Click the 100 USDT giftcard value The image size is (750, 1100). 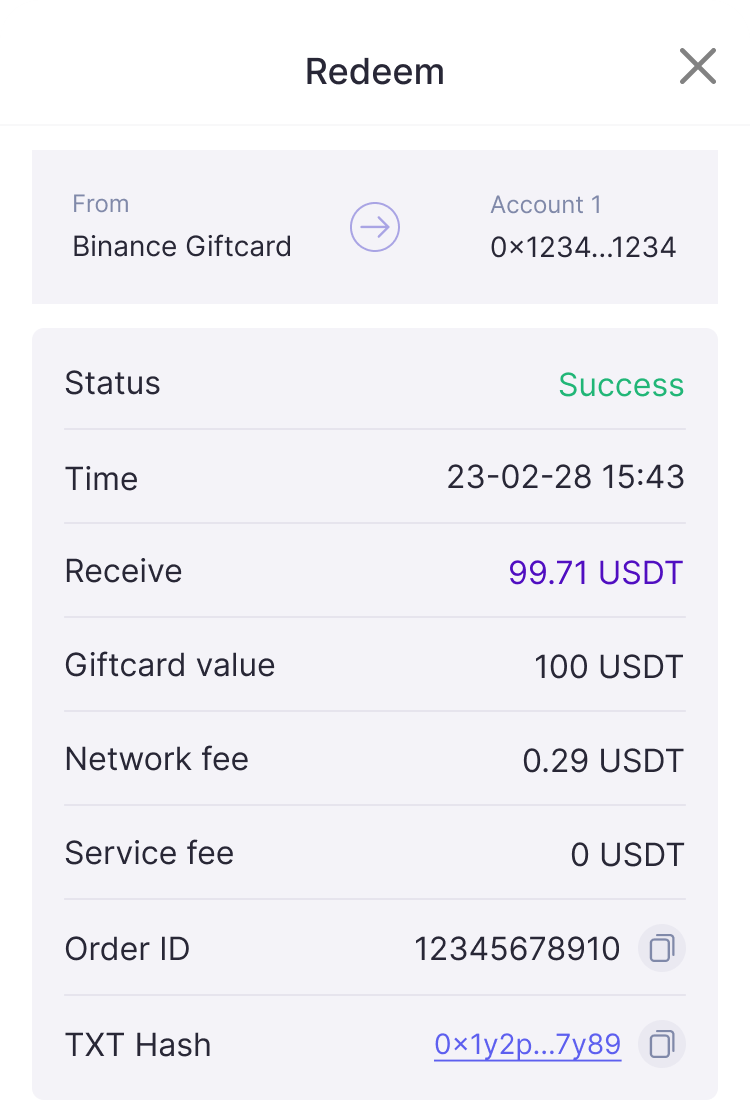(x=608, y=666)
